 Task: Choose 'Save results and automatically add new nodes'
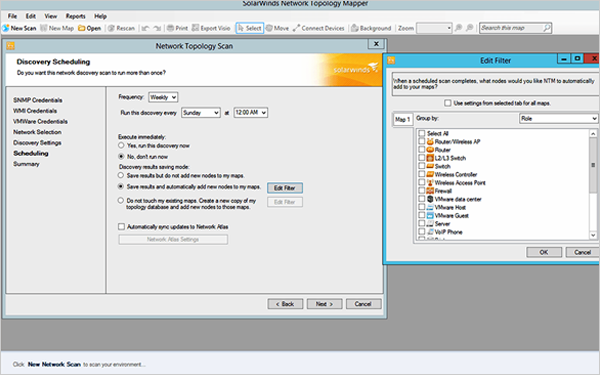(121, 186)
